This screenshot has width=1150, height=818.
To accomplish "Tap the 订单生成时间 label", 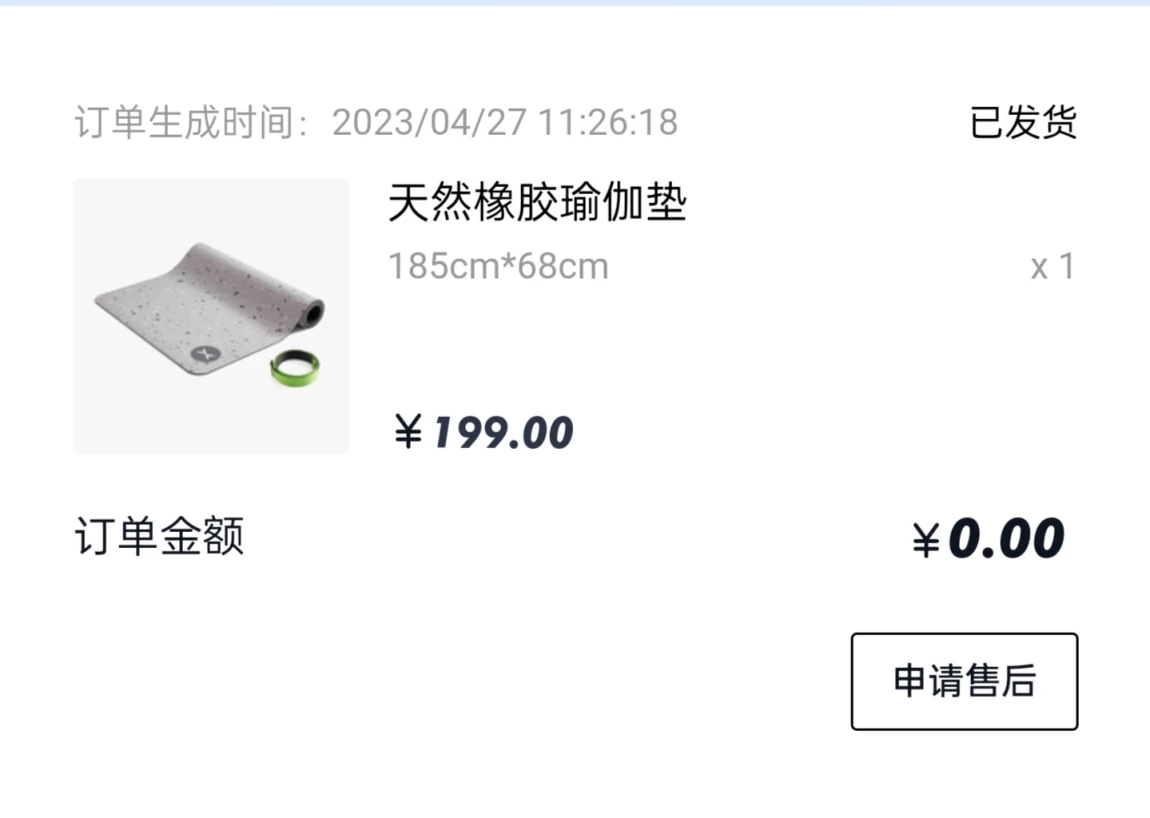I will pos(184,122).
